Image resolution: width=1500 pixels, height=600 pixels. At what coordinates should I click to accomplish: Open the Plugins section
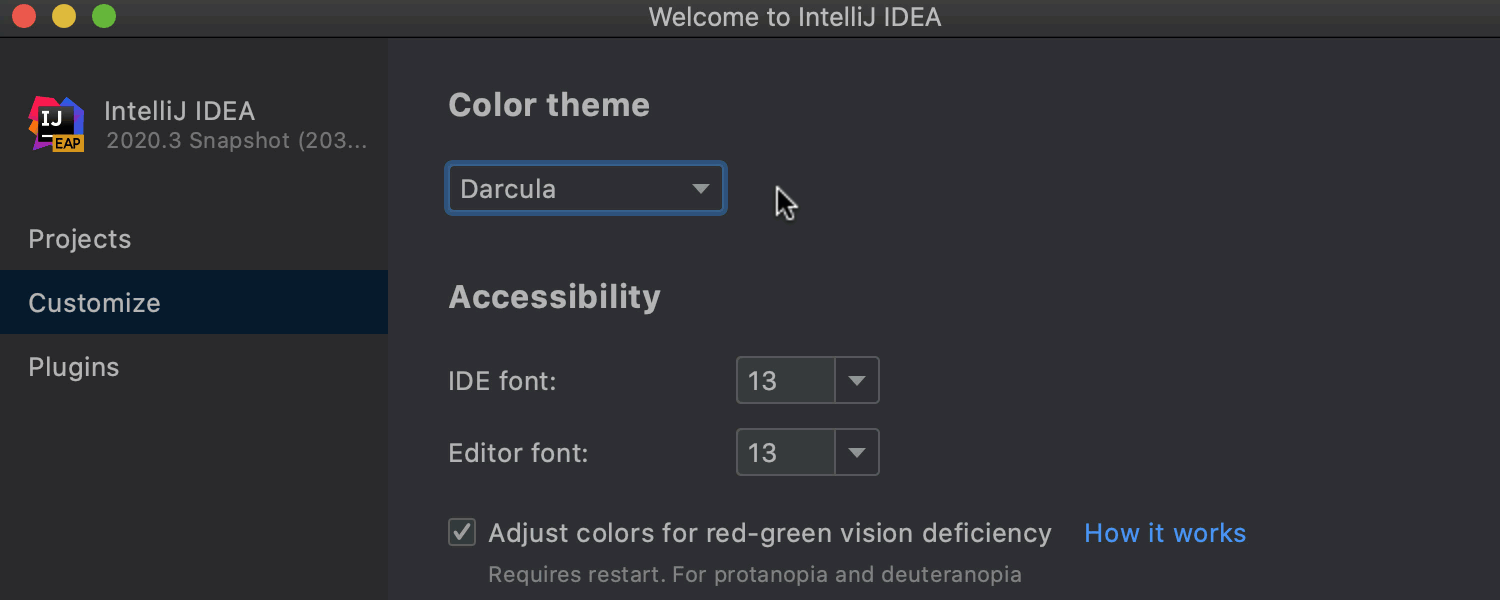73,366
